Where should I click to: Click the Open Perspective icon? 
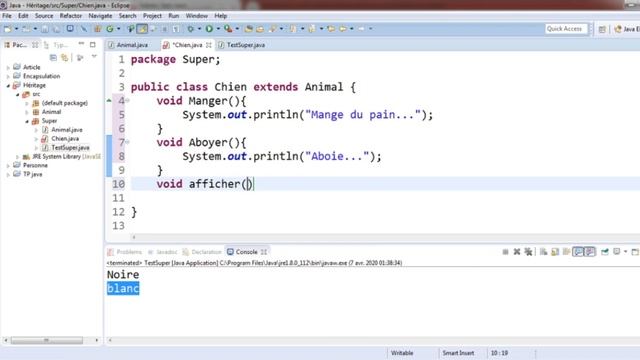pos(602,29)
